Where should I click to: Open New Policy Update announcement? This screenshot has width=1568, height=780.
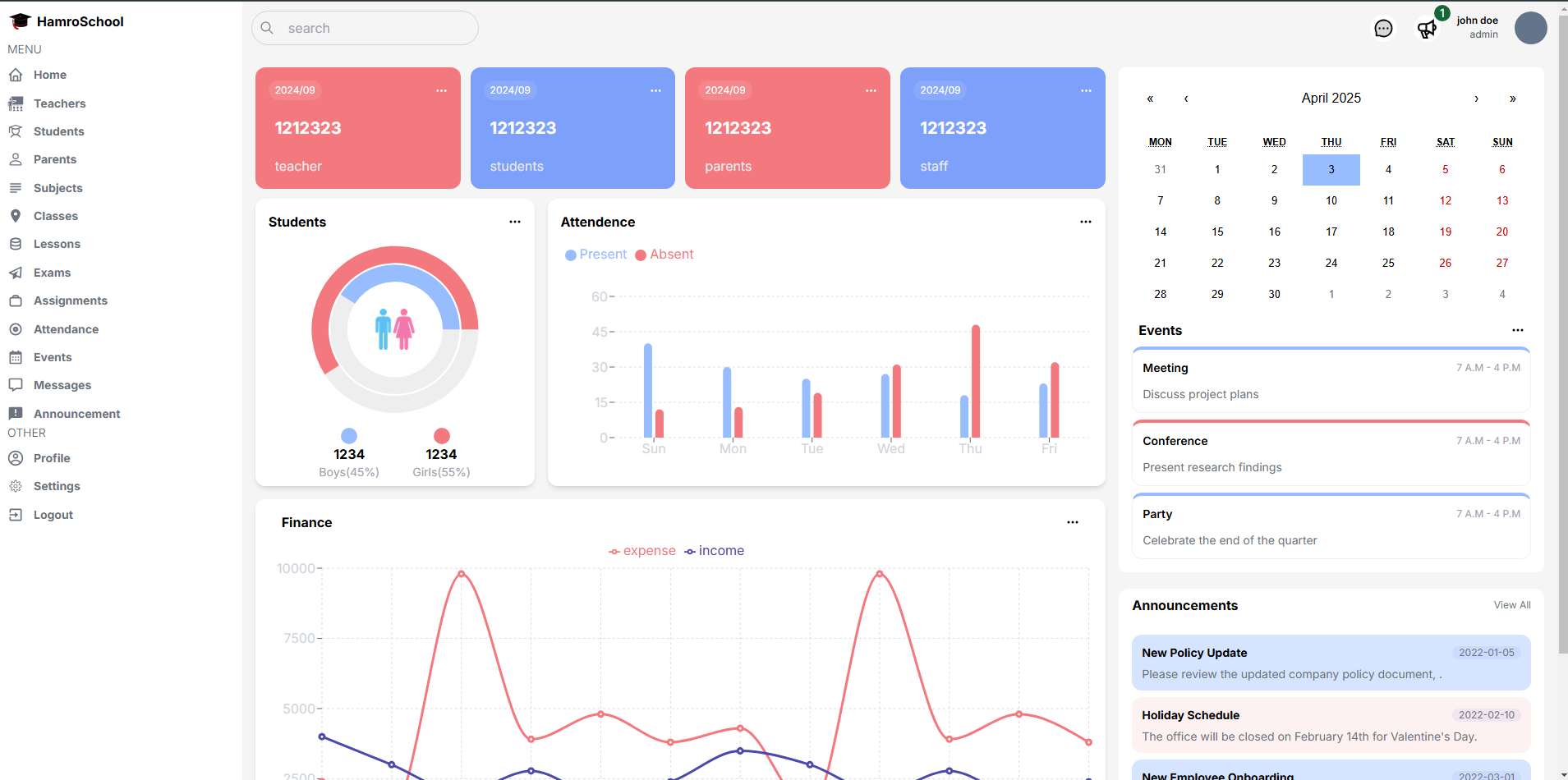point(1331,663)
